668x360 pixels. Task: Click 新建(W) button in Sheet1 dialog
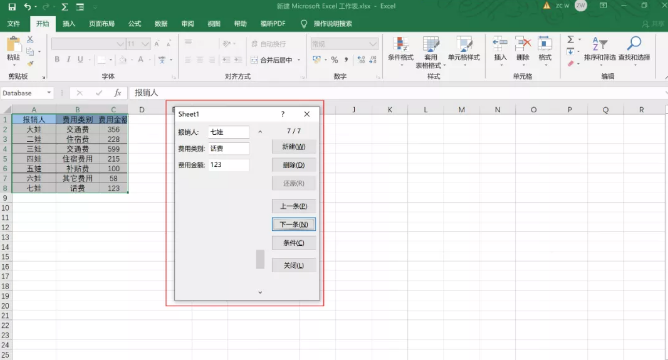tap(294, 147)
